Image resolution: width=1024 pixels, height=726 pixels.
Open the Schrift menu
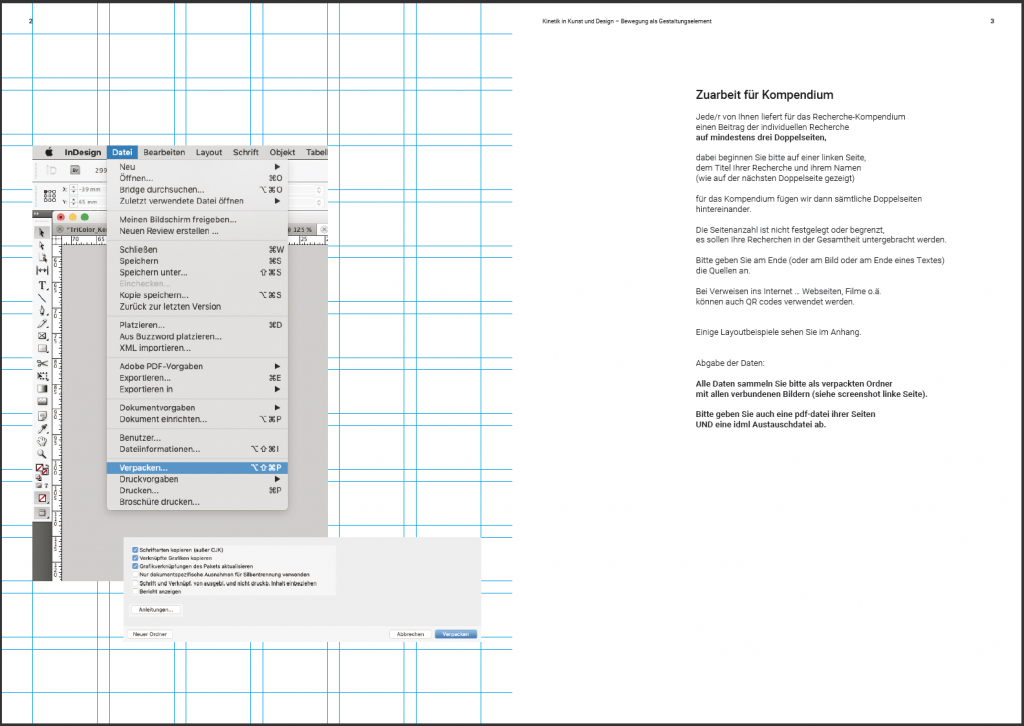point(246,152)
